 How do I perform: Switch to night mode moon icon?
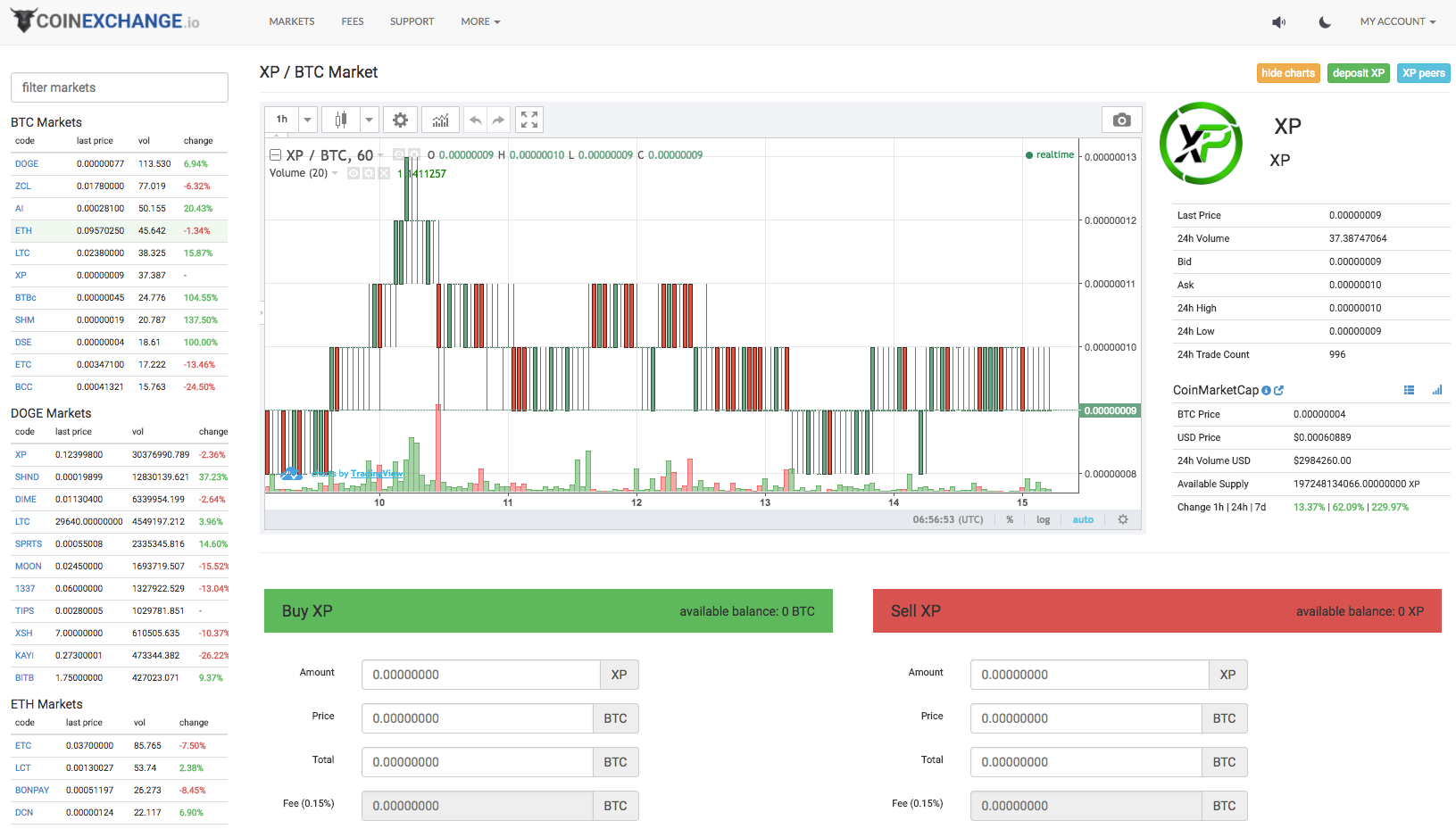1325,21
